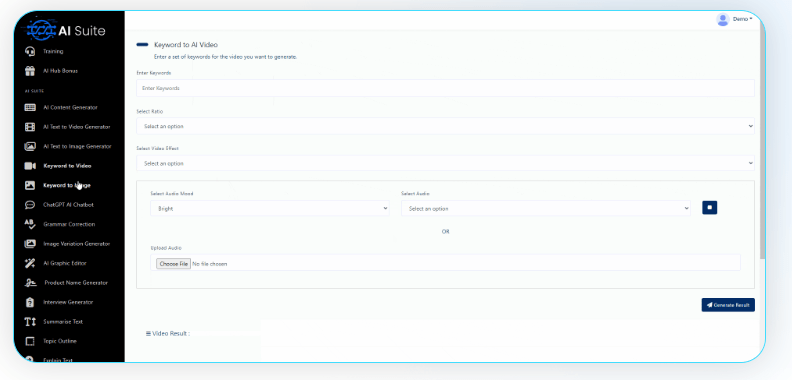Open AI Graphic Editor tool
This screenshot has height=380, width=792.
[65, 263]
